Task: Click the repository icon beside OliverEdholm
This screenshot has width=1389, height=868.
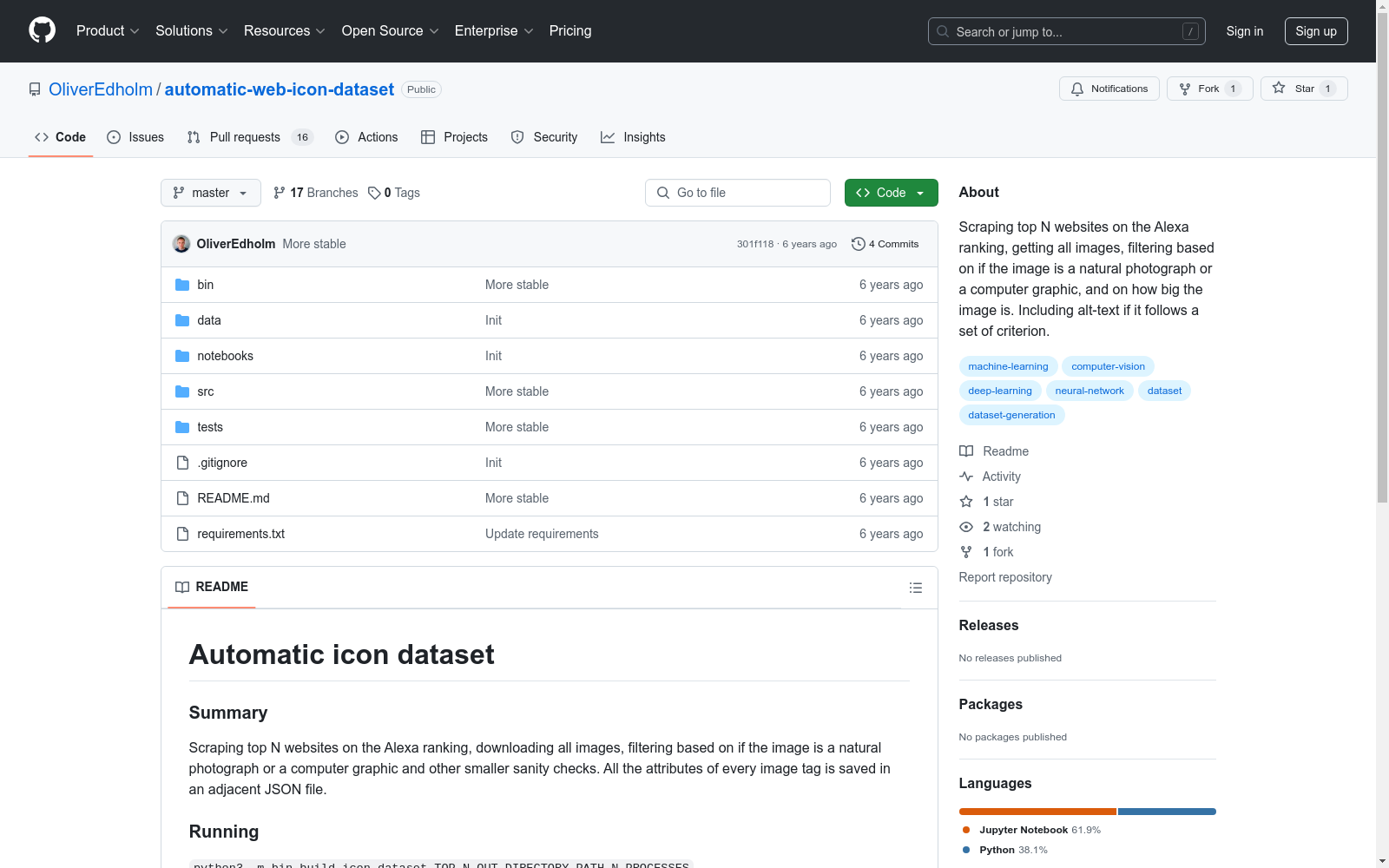Action: [x=35, y=89]
